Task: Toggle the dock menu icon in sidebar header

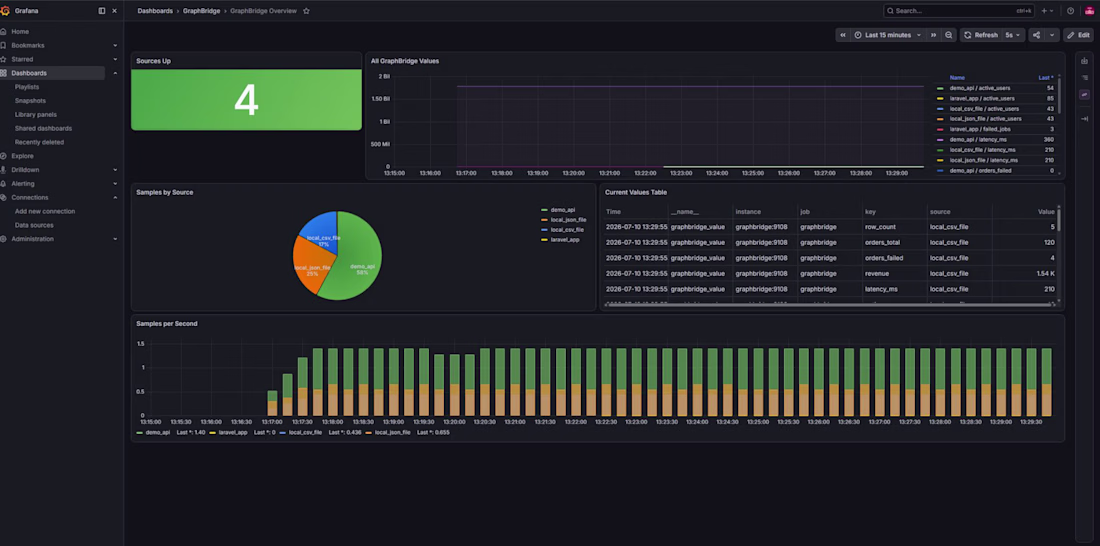Action: click(102, 11)
